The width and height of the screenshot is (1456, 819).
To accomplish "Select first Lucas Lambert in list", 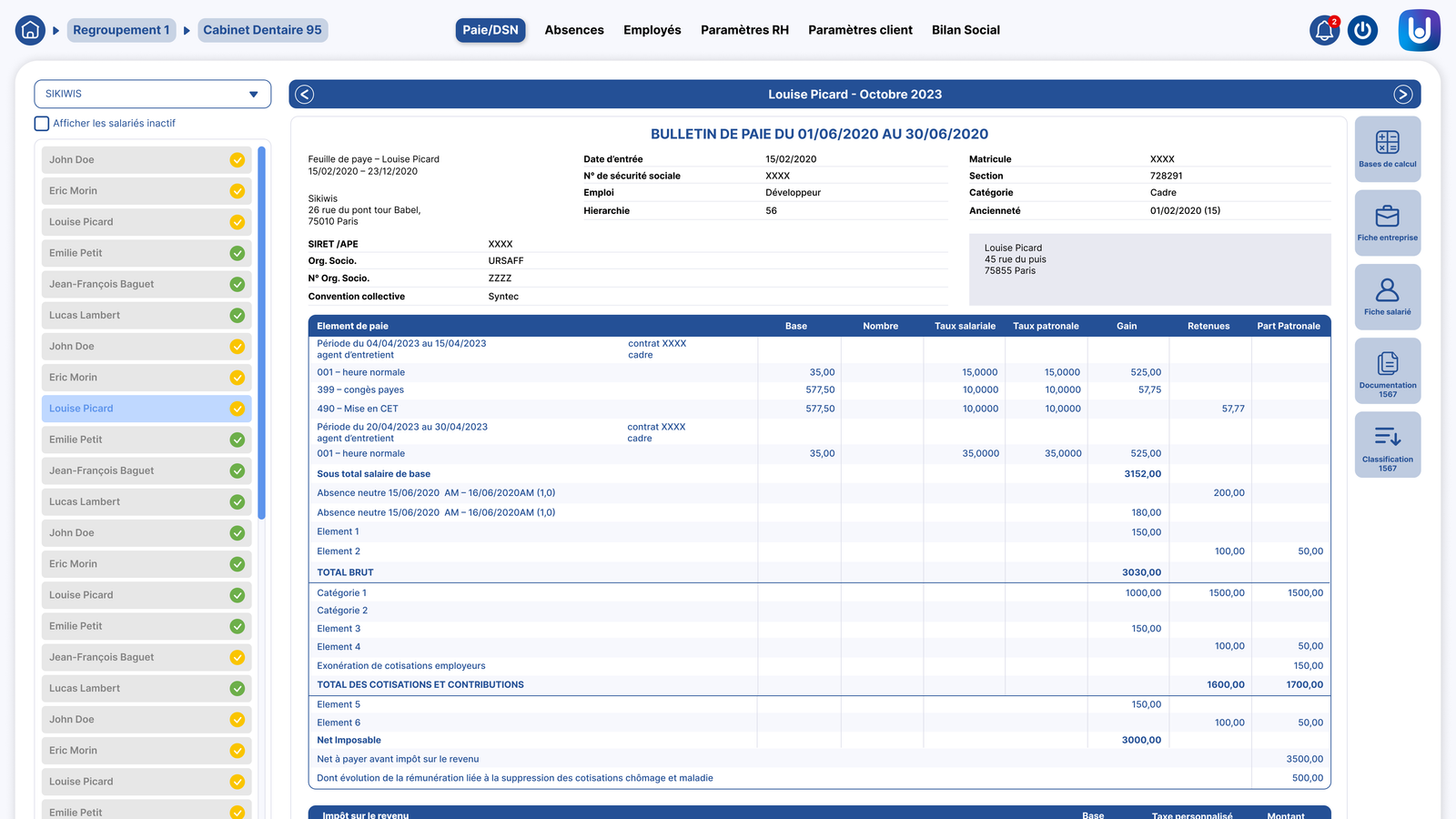I will 147,316.
